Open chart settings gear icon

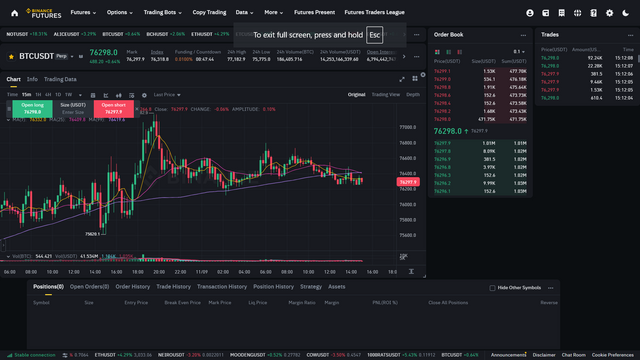[144, 95]
